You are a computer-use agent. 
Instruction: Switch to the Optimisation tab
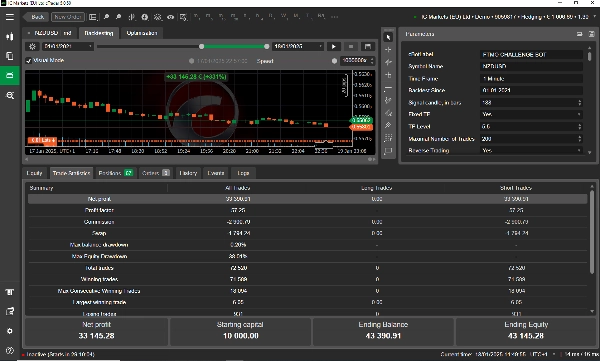(x=142, y=33)
